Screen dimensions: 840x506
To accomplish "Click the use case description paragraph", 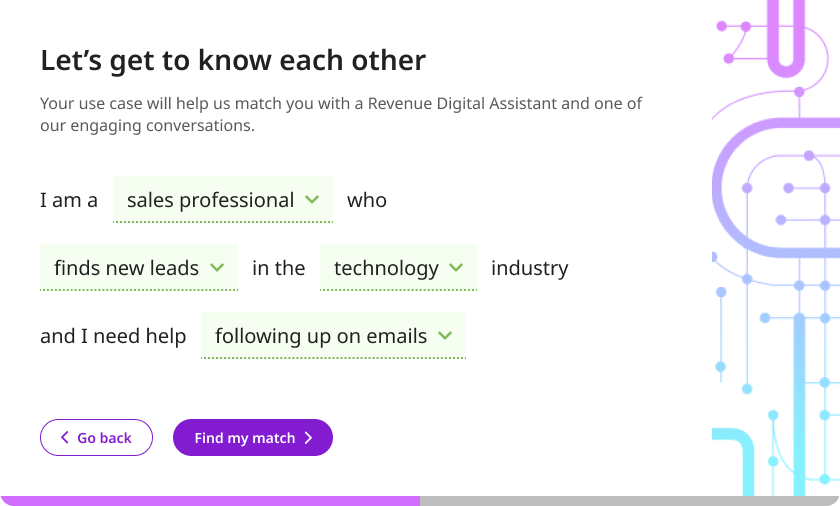I will (341, 114).
